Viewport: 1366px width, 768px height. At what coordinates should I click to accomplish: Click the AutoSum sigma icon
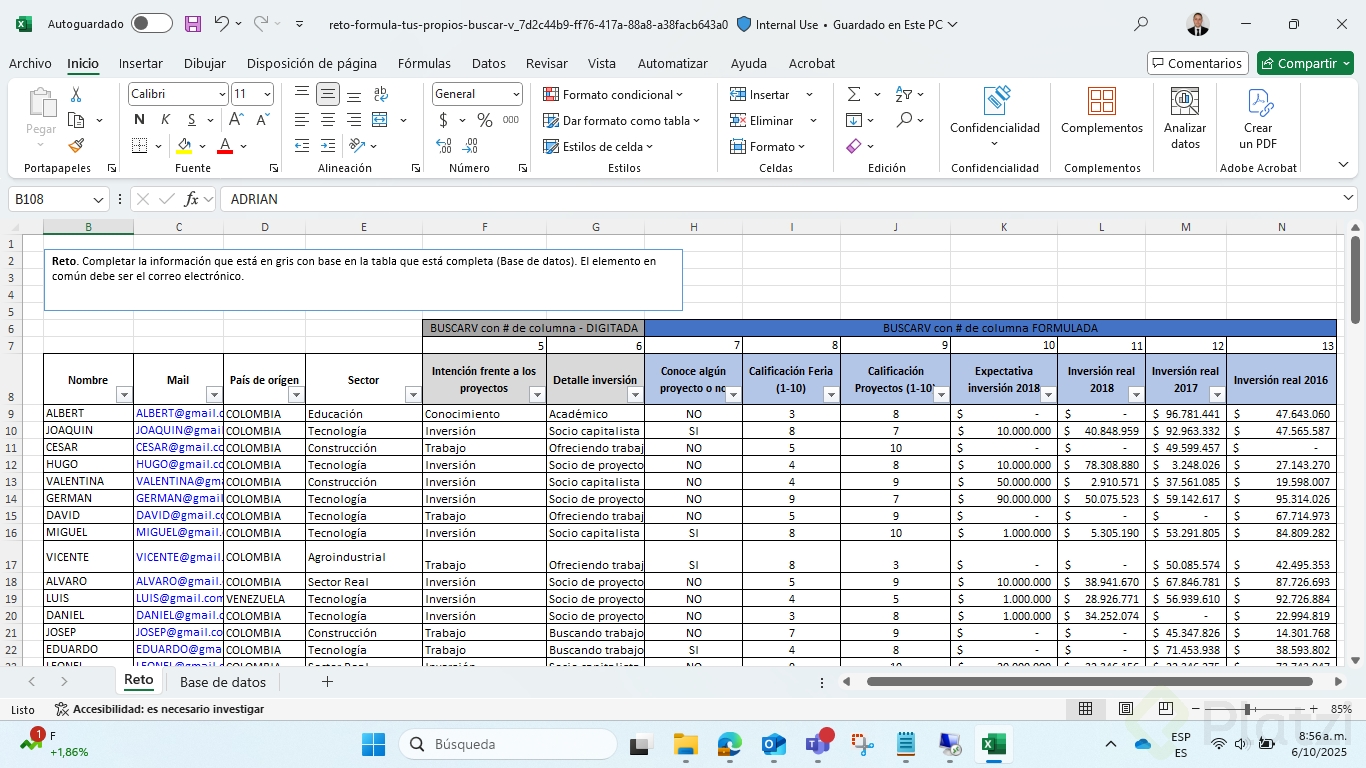click(854, 94)
